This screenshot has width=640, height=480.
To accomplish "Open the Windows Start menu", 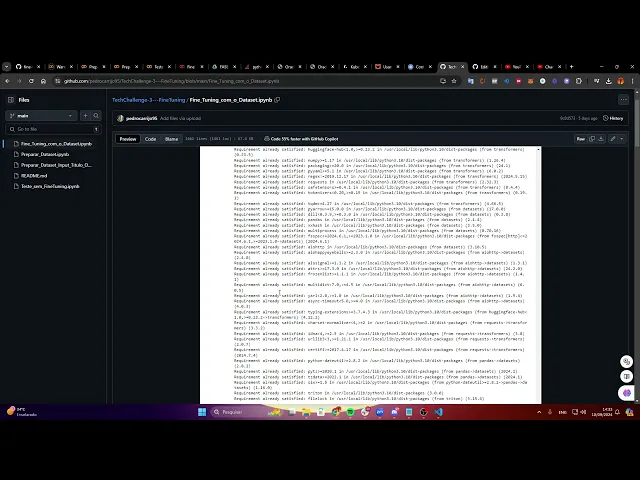I will coord(202,412).
